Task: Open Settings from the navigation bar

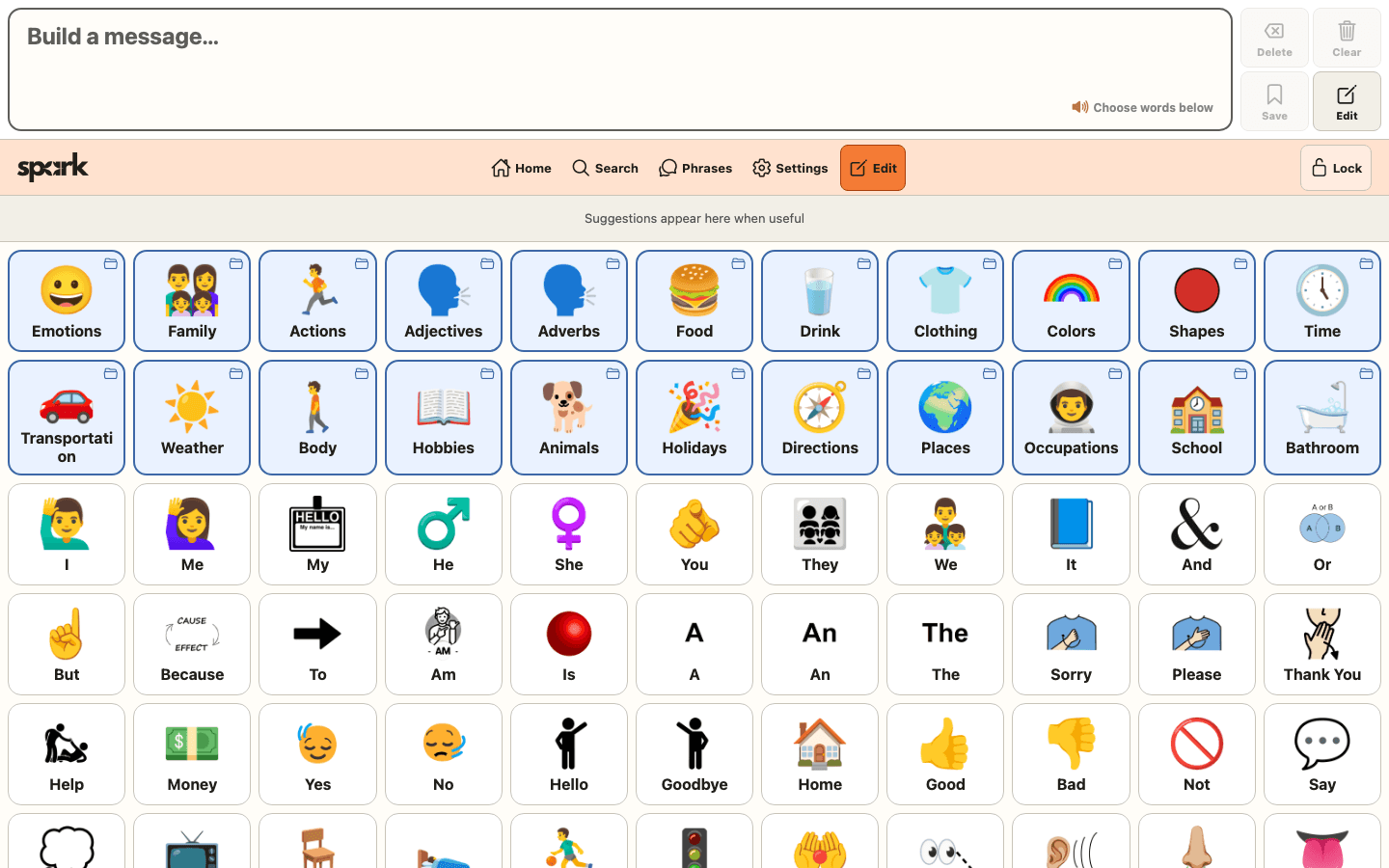Action: tap(790, 168)
